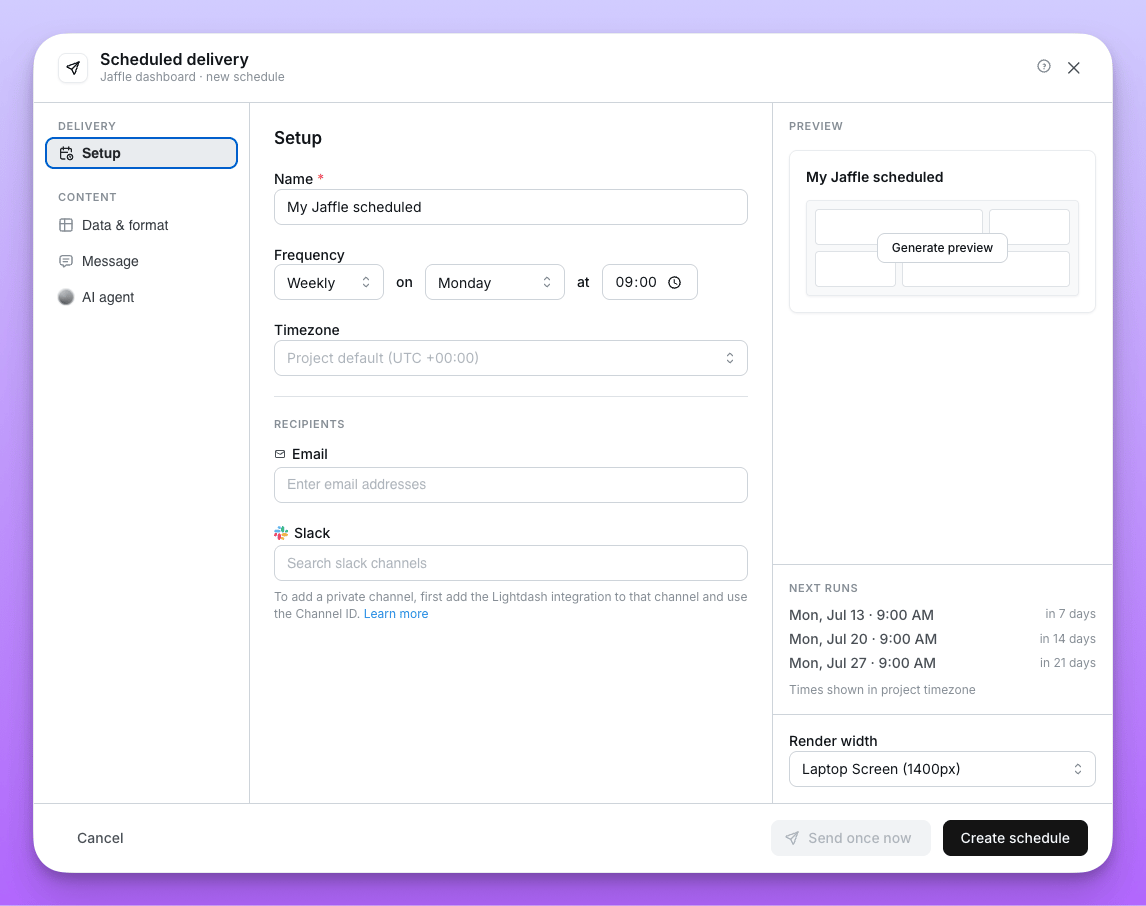The height and width of the screenshot is (906, 1146).
Task: Close the Scheduled delivery dialog
Action: (1074, 68)
